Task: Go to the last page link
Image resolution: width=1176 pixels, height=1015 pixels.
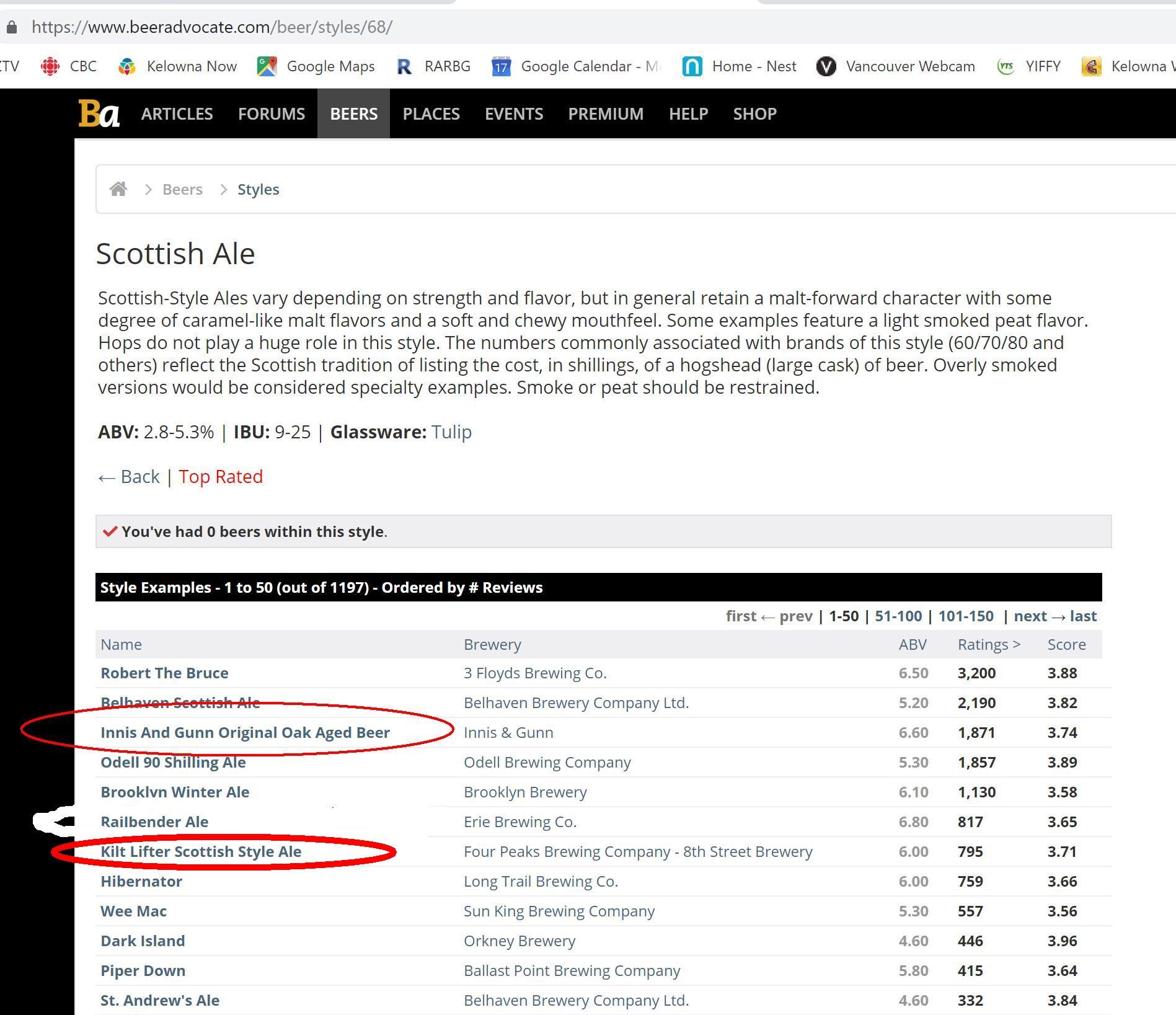Action: 1084,616
